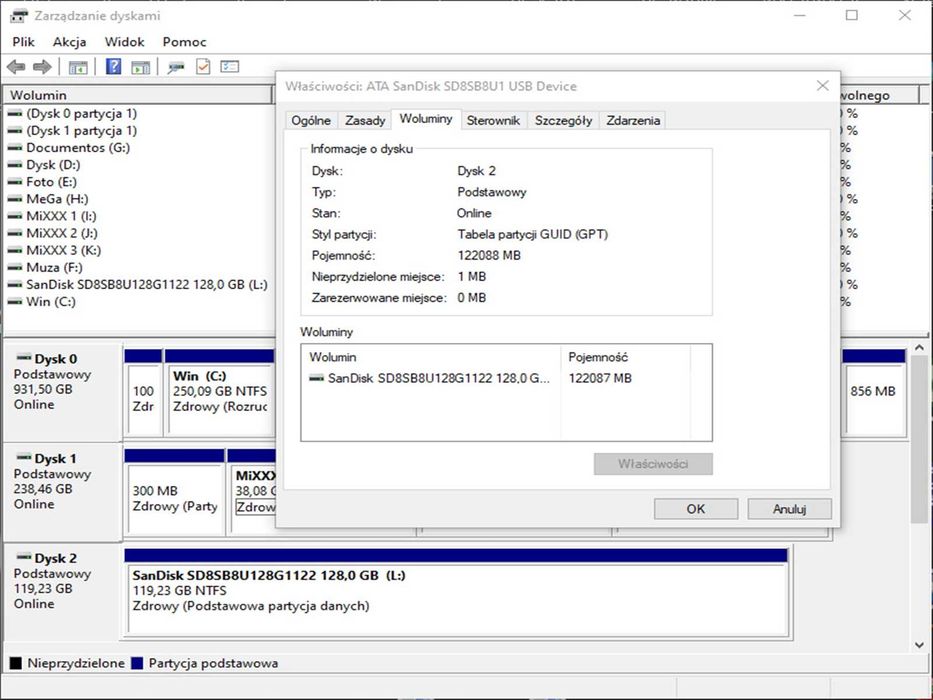Click the Back arrow toolbar icon

tap(16, 67)
